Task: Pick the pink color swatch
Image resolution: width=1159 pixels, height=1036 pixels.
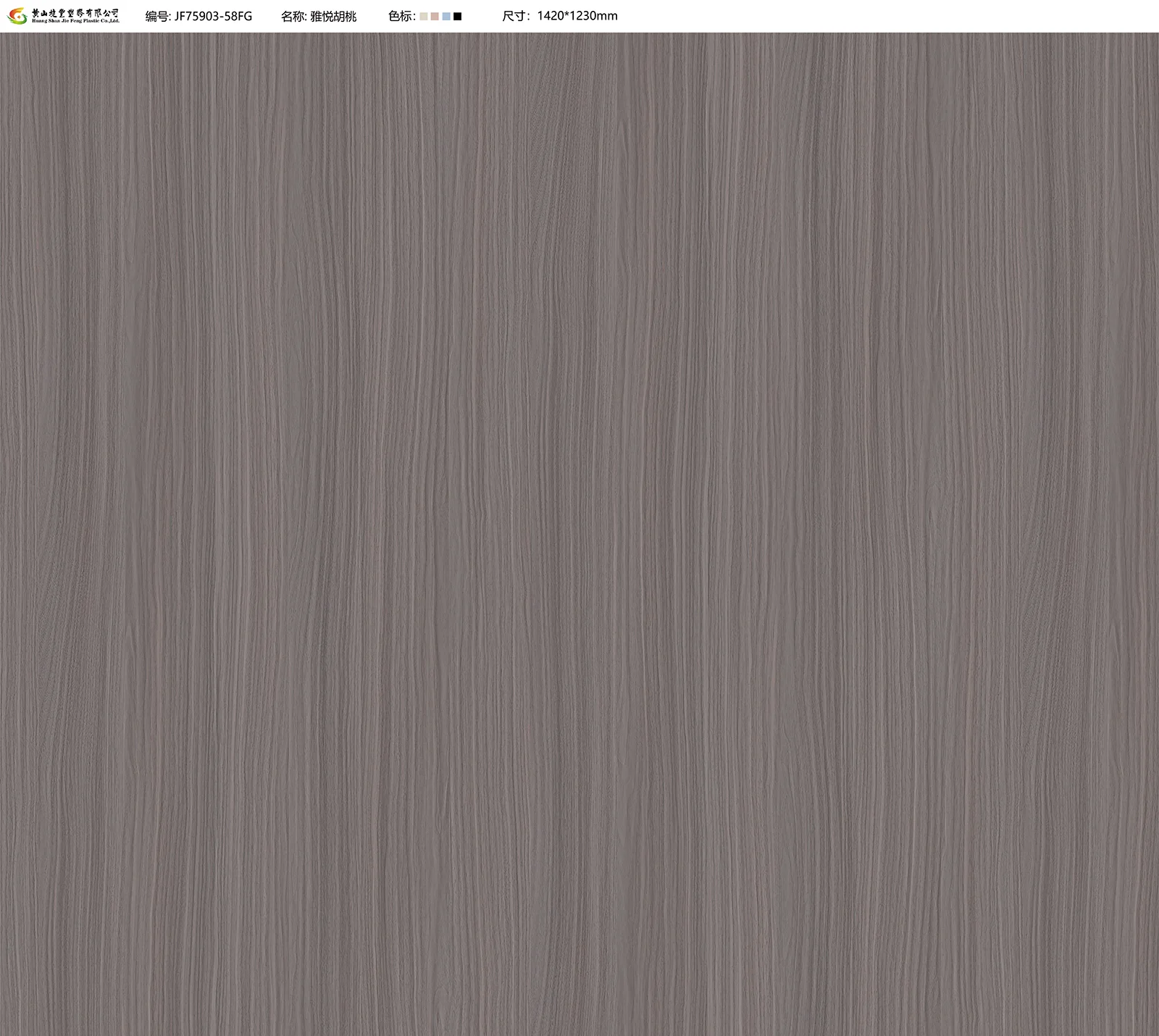Action: click(435, 16)
